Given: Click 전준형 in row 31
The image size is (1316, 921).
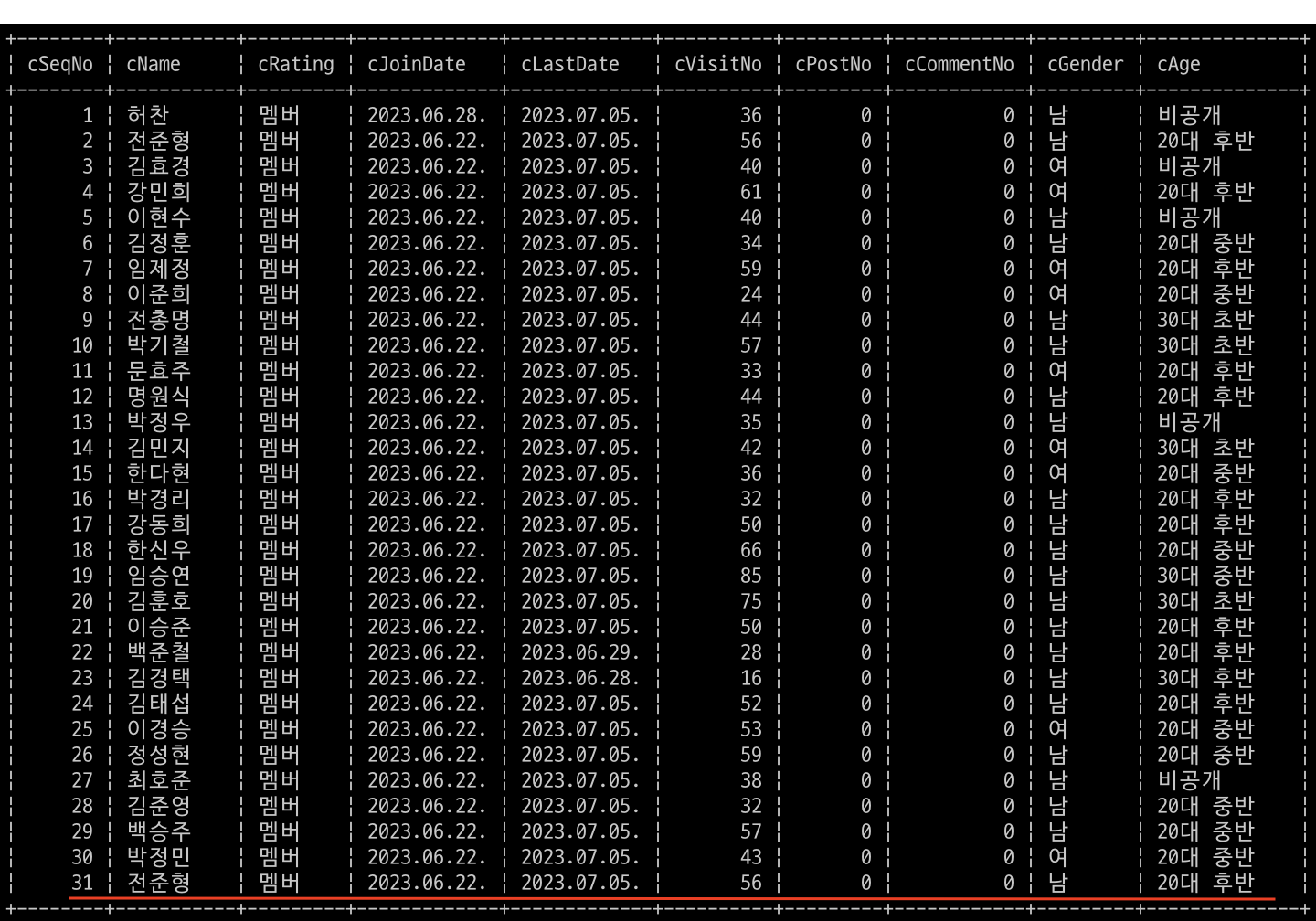Looking at the screenshot, I should tap(159, 883).
